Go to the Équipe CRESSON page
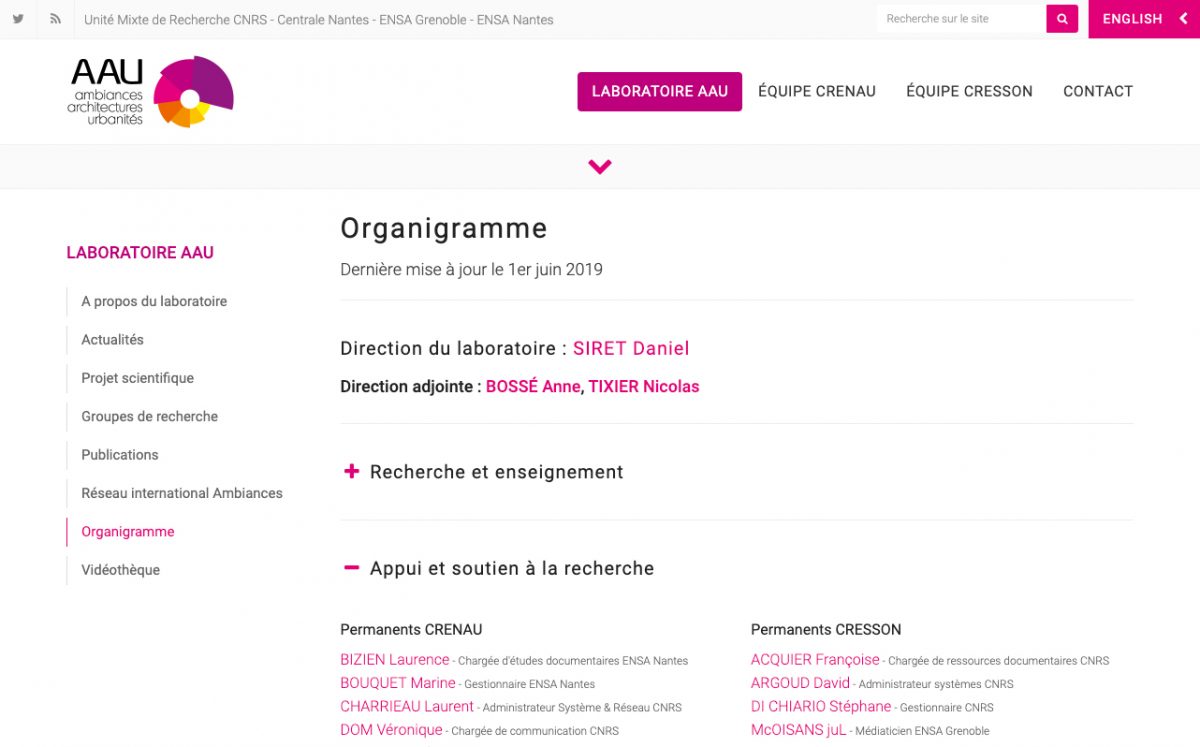This screenshot has width=1200, height=747. pos(969,91)
